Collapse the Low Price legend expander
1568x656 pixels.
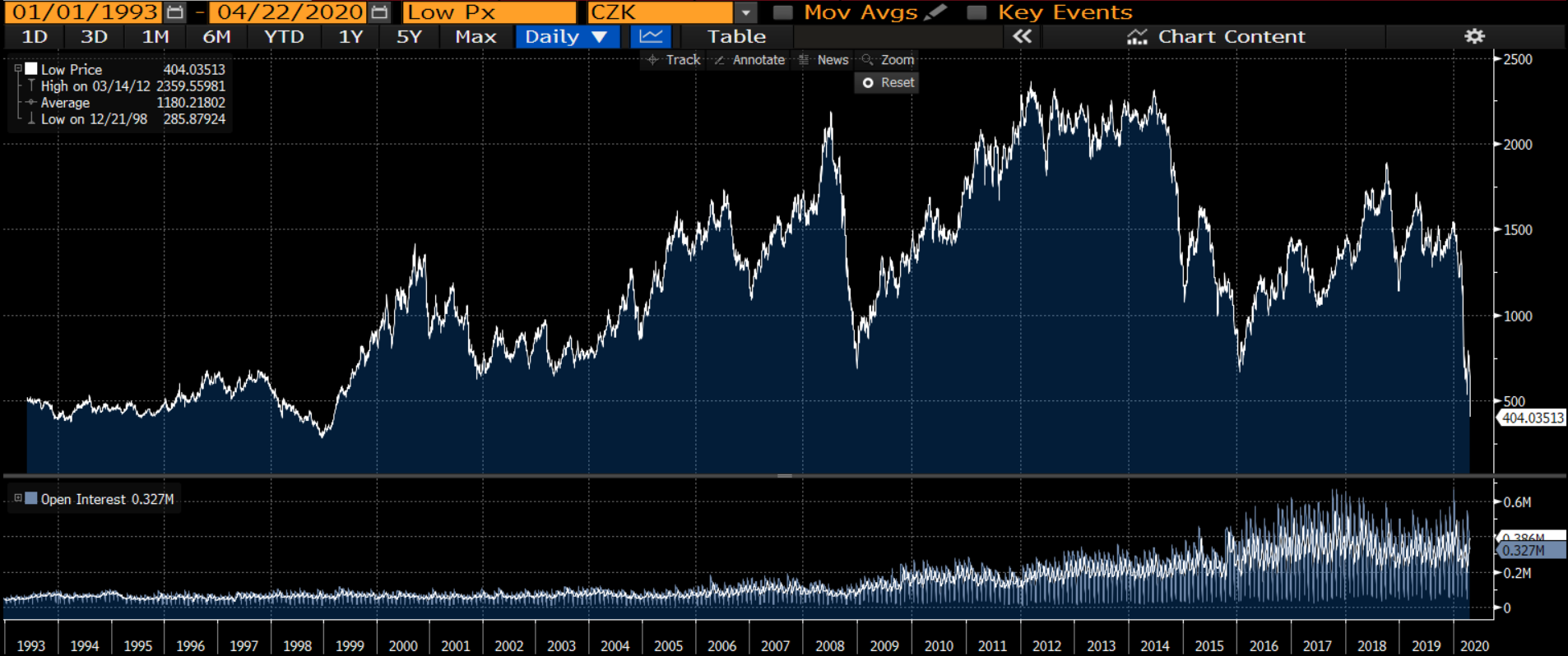[x=18, y=69]
